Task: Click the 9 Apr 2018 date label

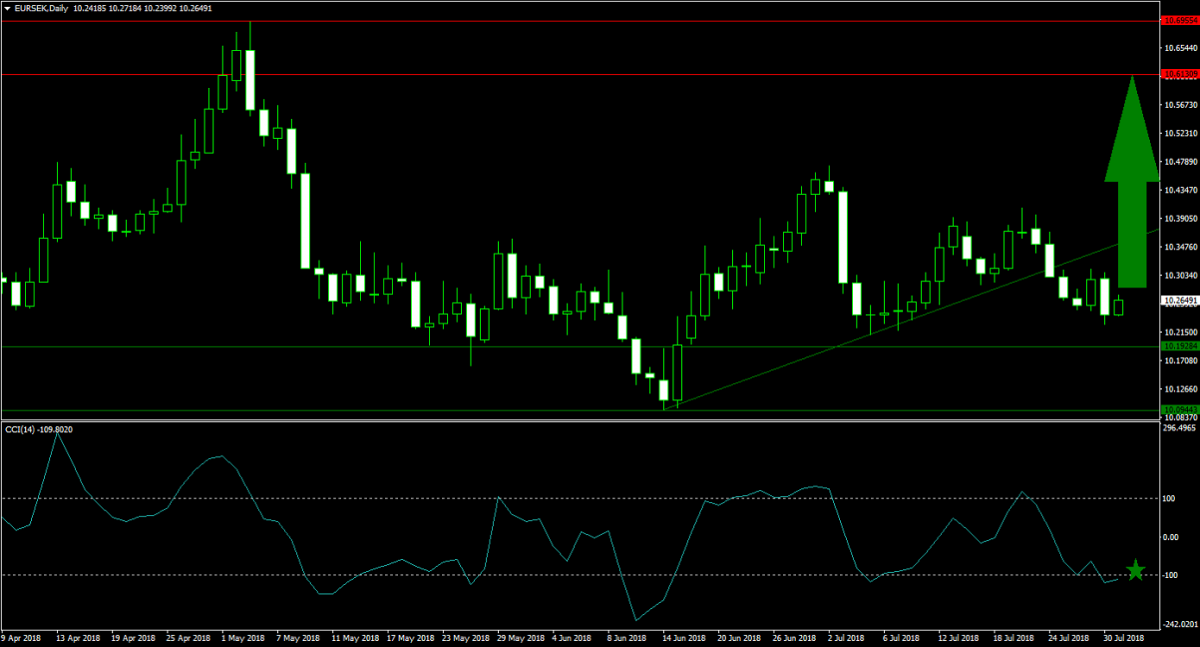Action: [23, 637]
